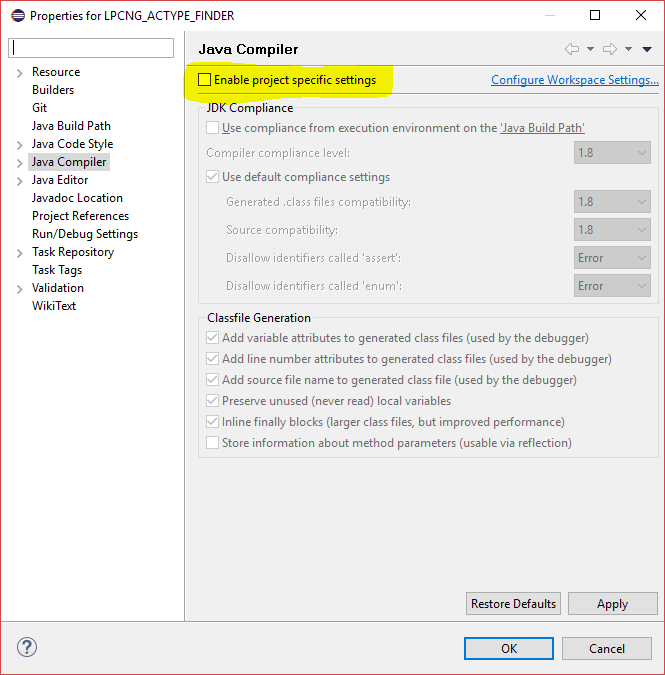Image resolution: width=665 pixels, height=675 pixels.
Task: Expand the Resource tree node
Action: (x=19, y=72)
